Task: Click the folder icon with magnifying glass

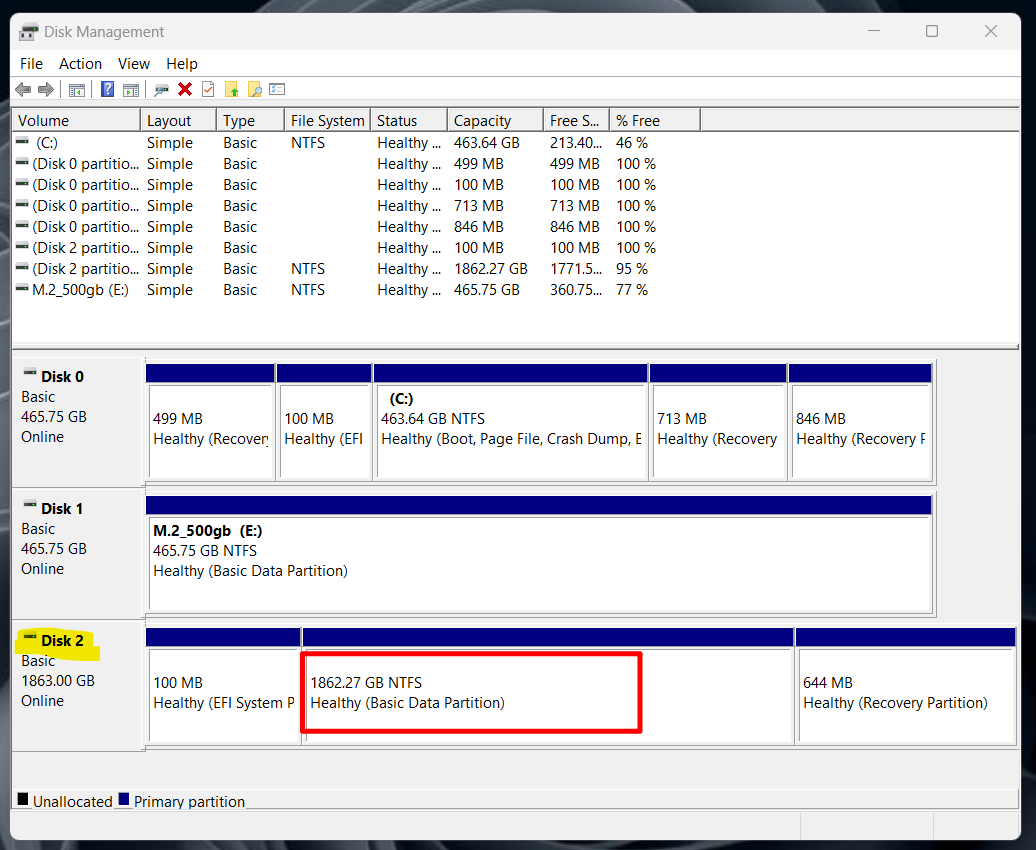Action: [x=254, y=90]
